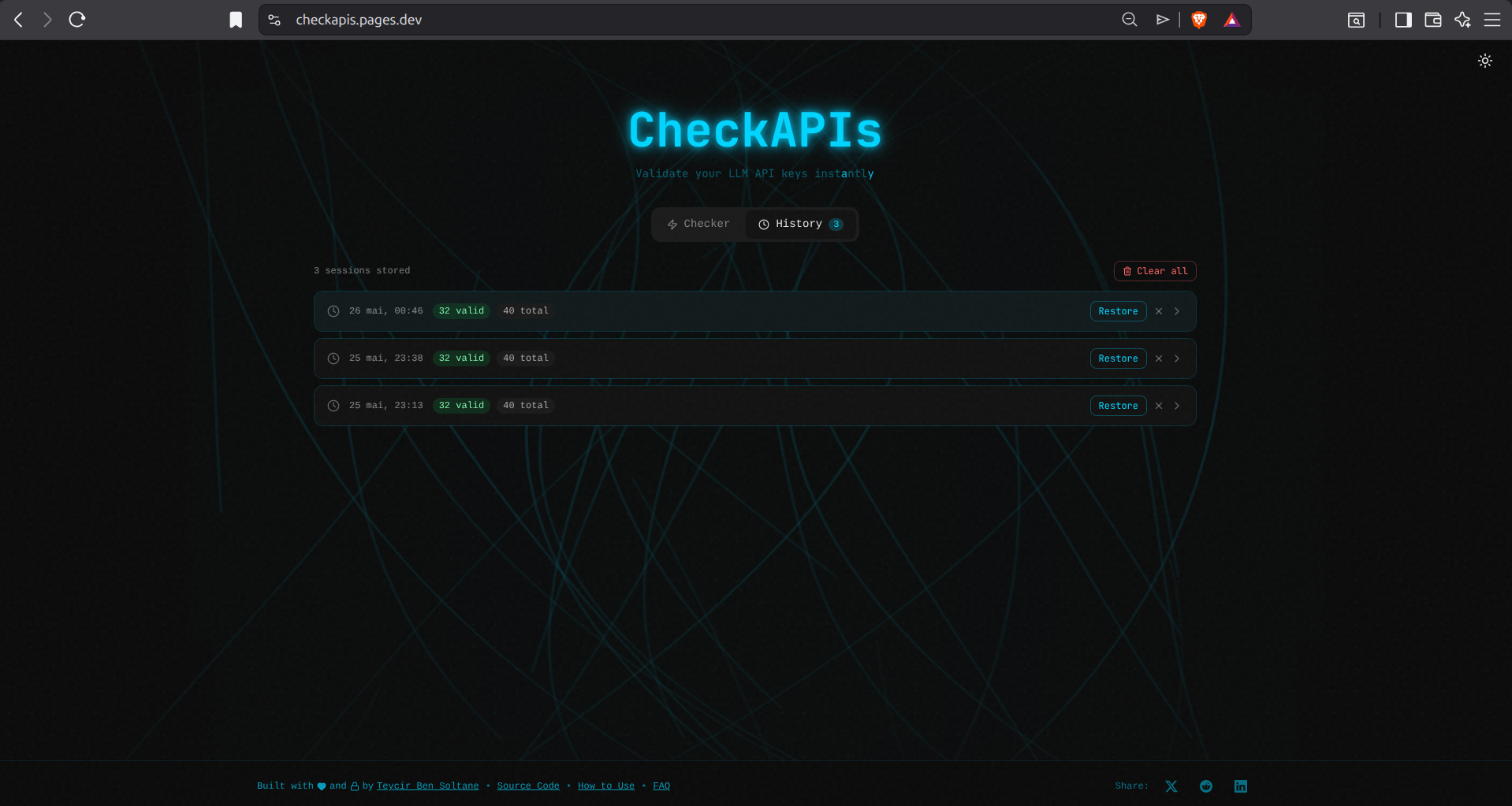Open the browser's tab search icon
The image size is (1512, 806).
(x=1356, y=20)
